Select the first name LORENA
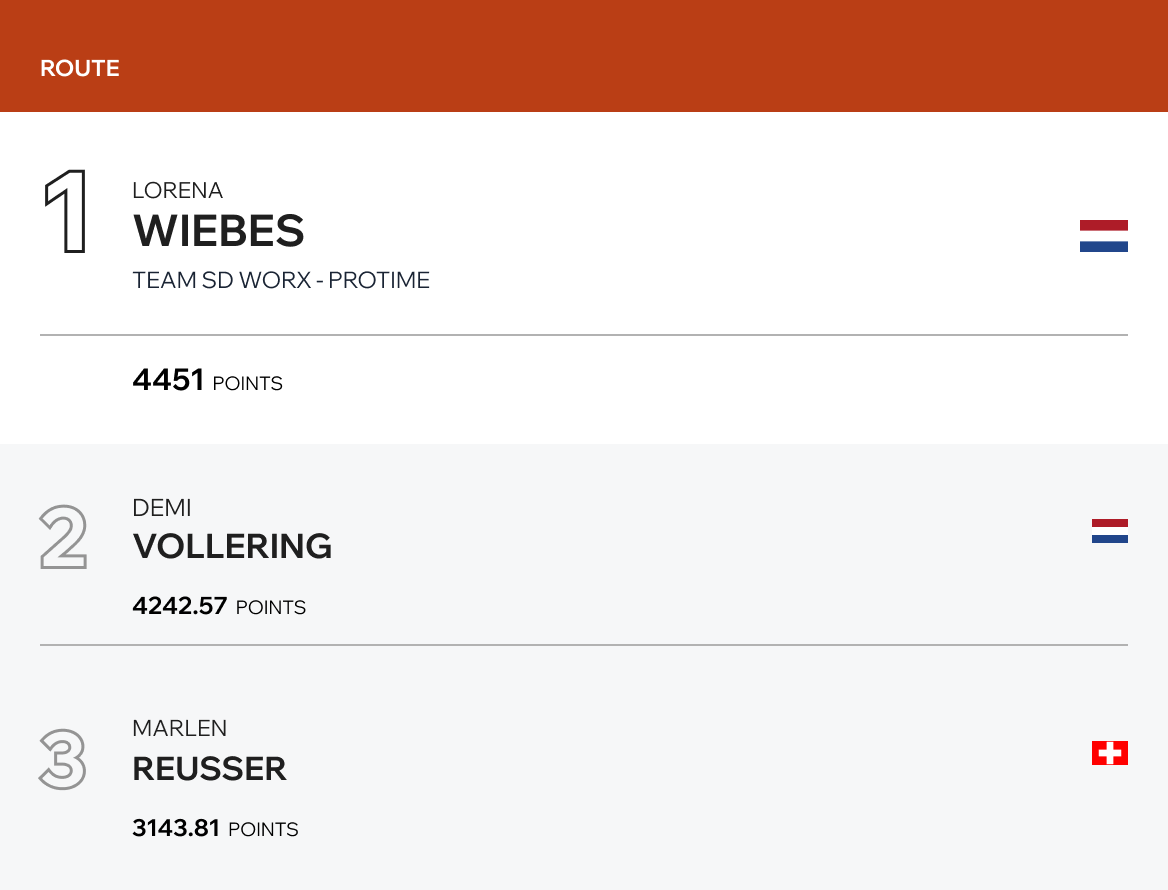Viewport: 1168px width, 890px height. point(177,190)
